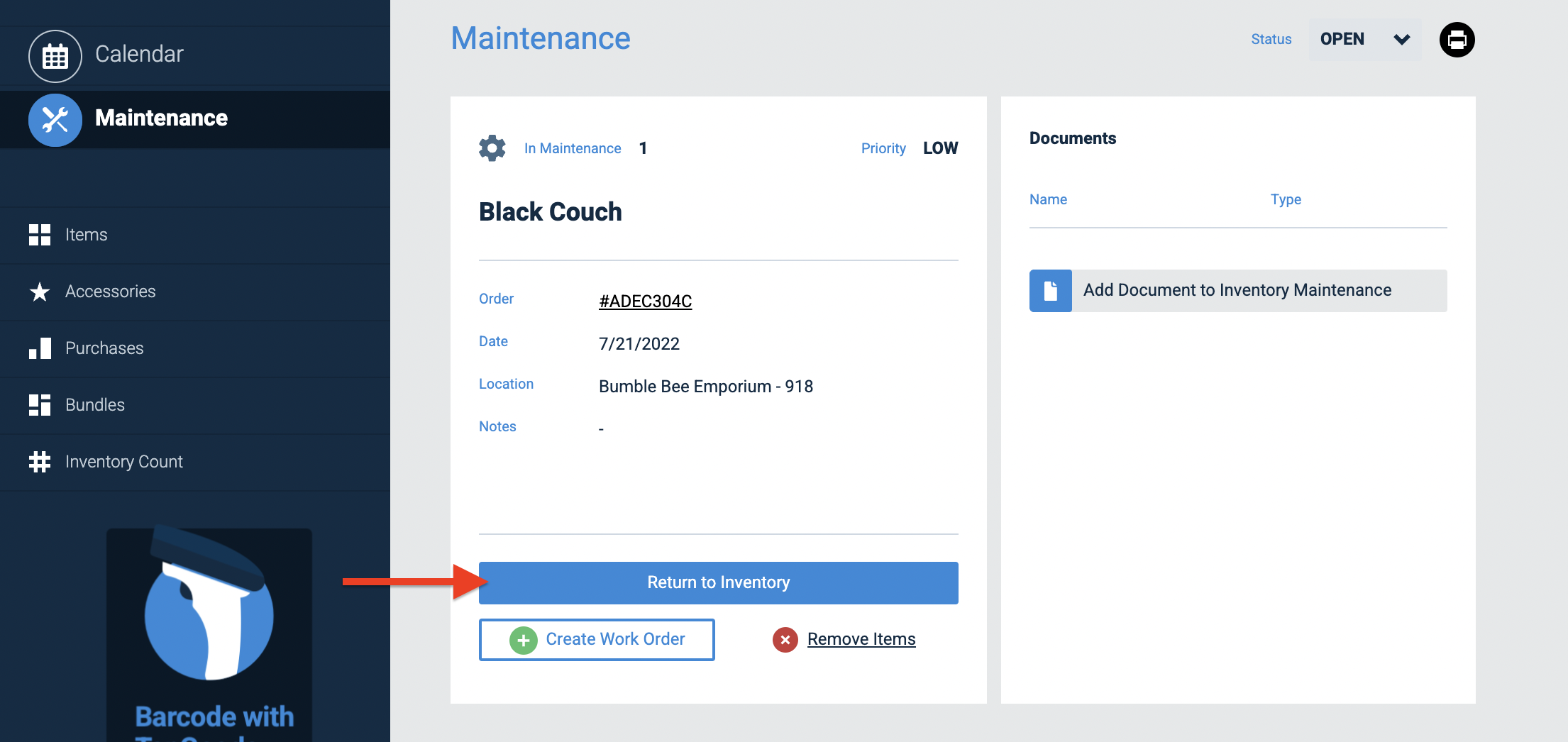
Task: Add Document to Inventory Maintenance
Action: coord(1238,290)
